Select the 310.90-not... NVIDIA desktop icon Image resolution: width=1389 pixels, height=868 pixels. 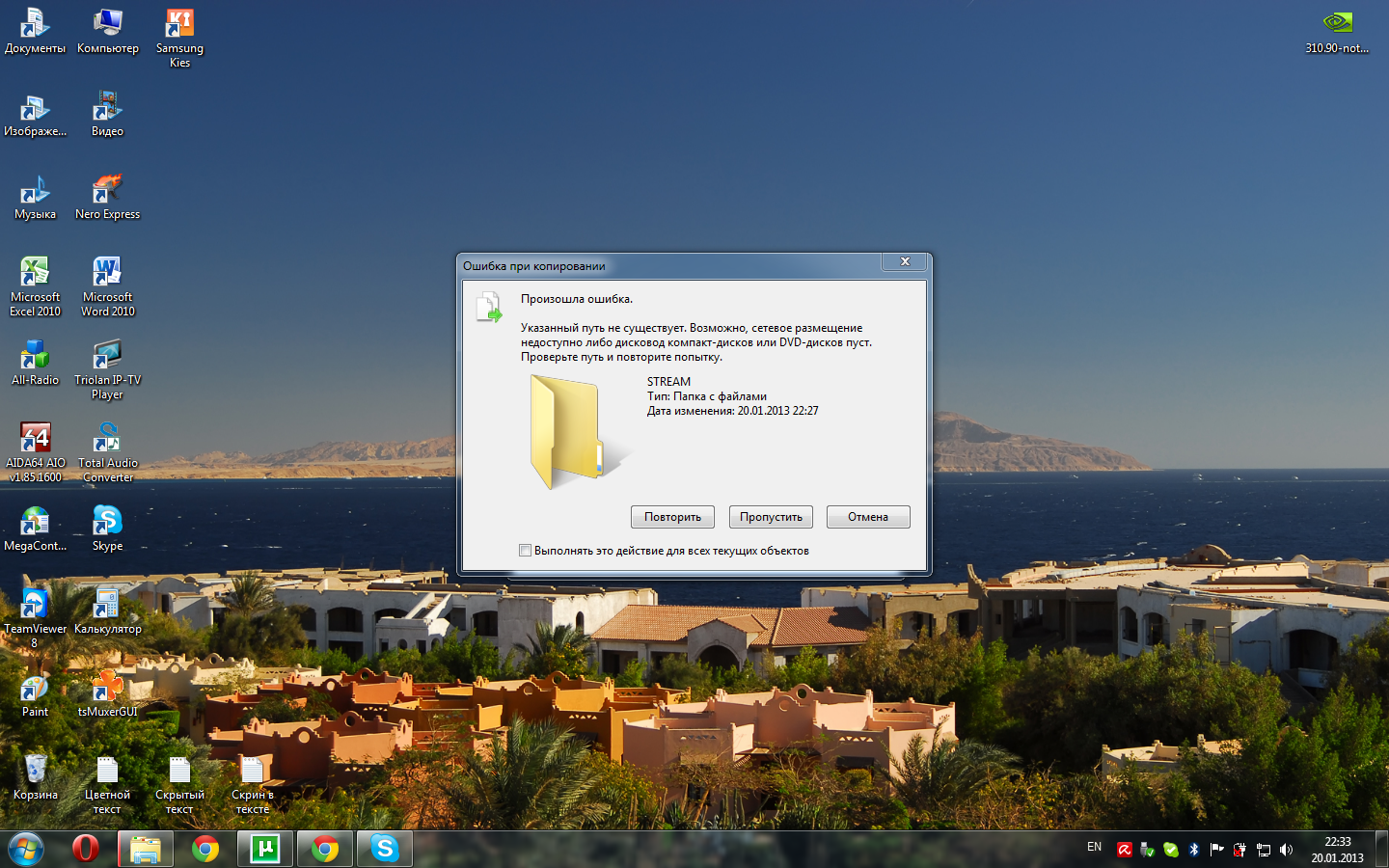tap(1338, 32)
